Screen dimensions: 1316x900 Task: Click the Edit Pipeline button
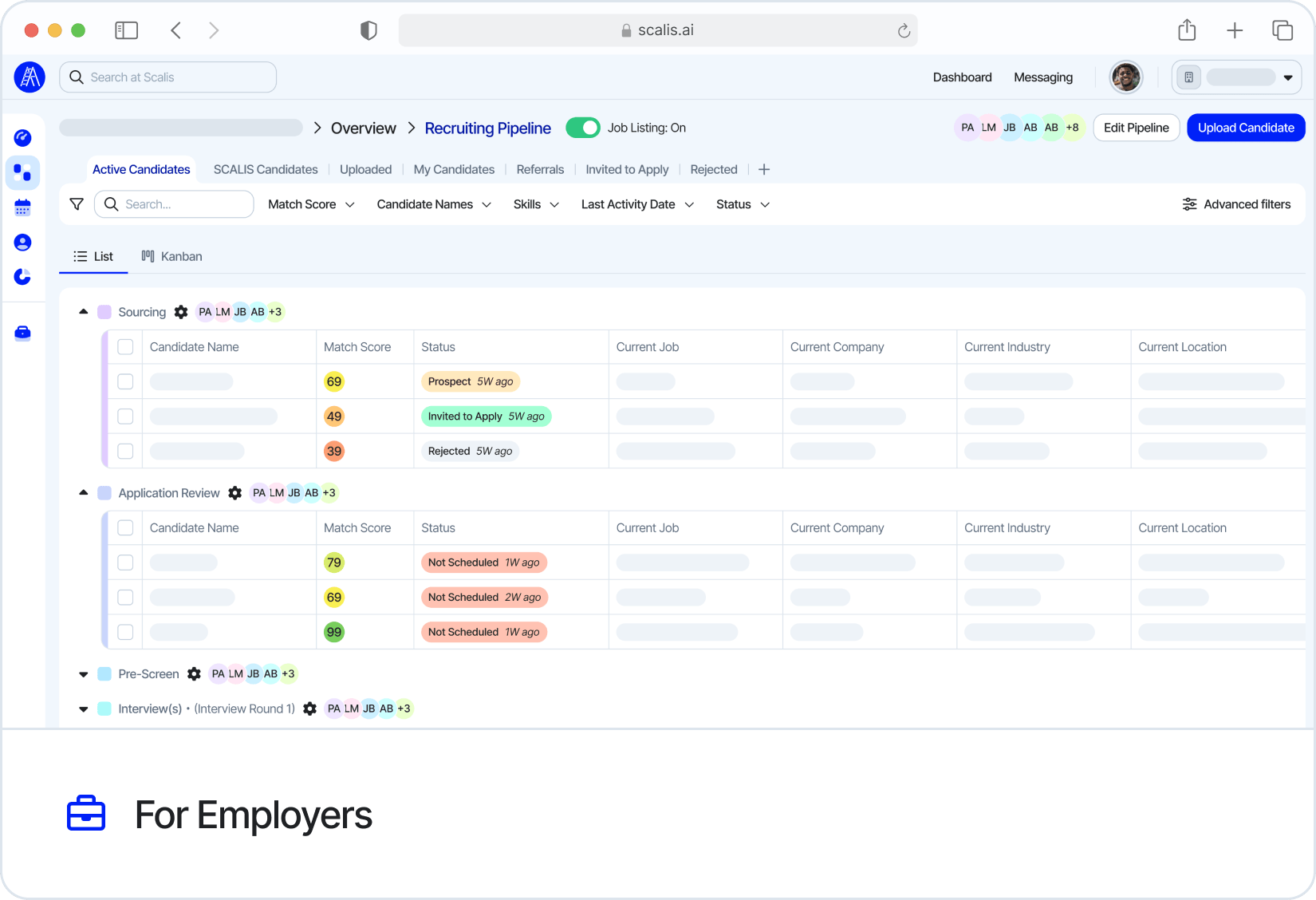coord(1136,128)
